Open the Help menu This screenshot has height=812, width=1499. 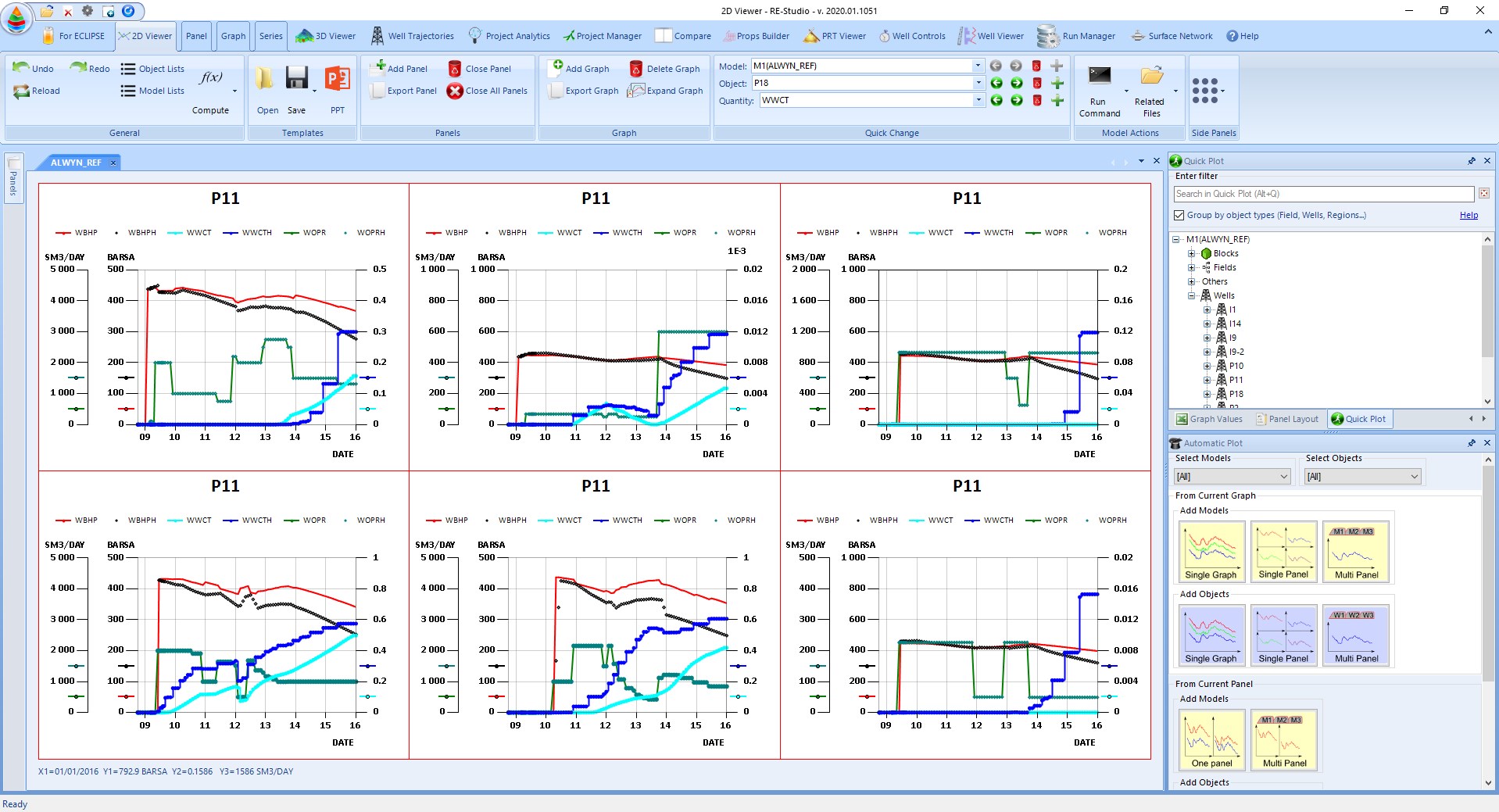click(x=1243, y=36)
